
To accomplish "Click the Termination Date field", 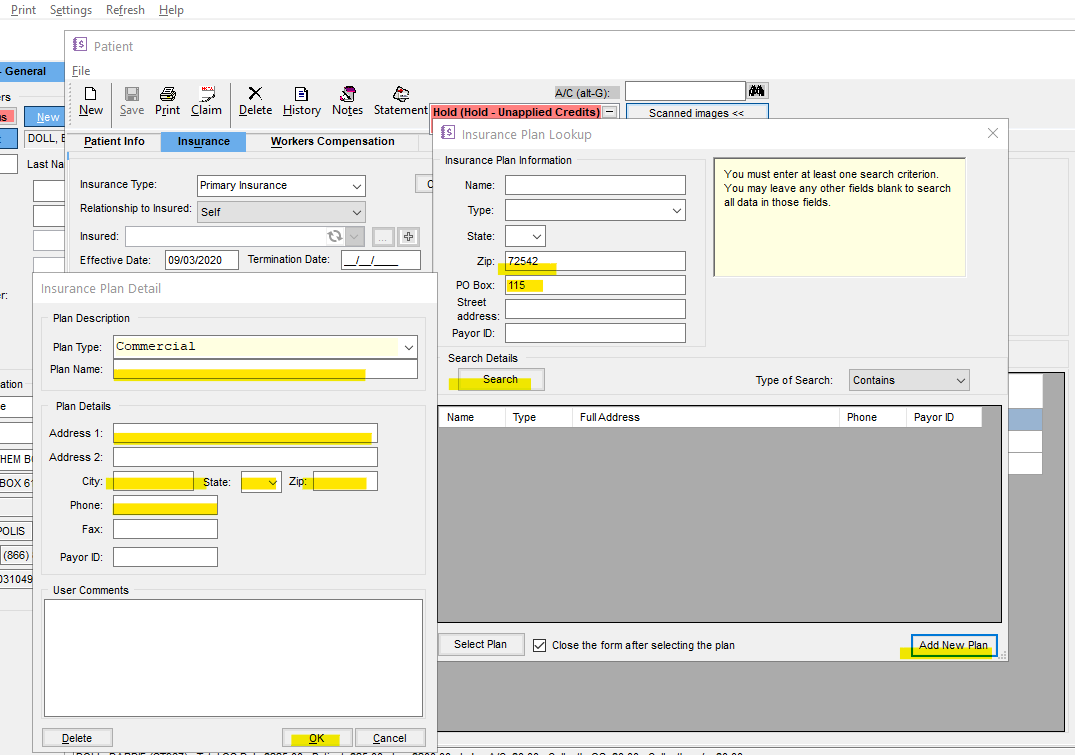I will point(381,260).
